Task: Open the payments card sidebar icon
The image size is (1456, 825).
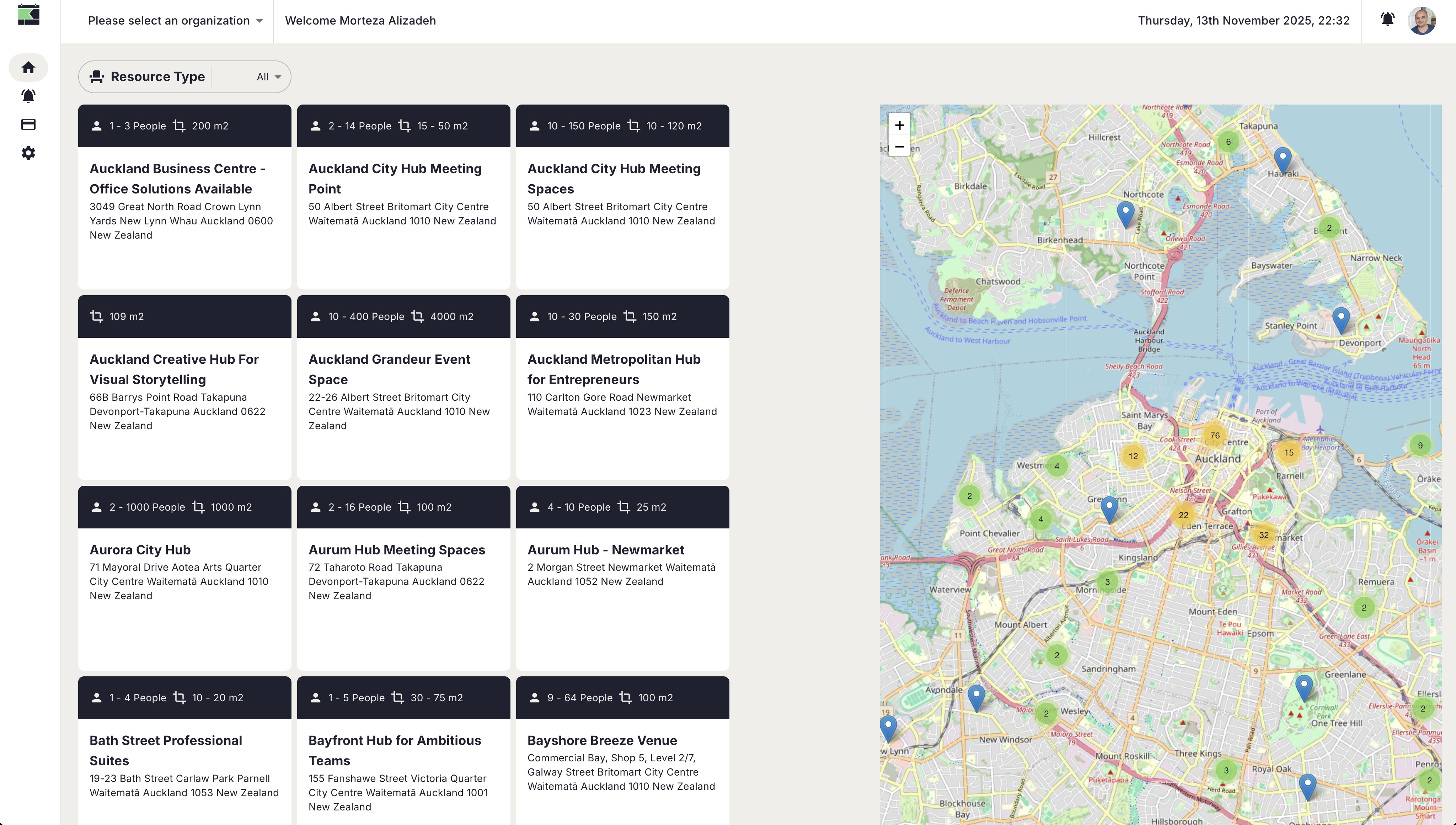Action: coord(28,124)
